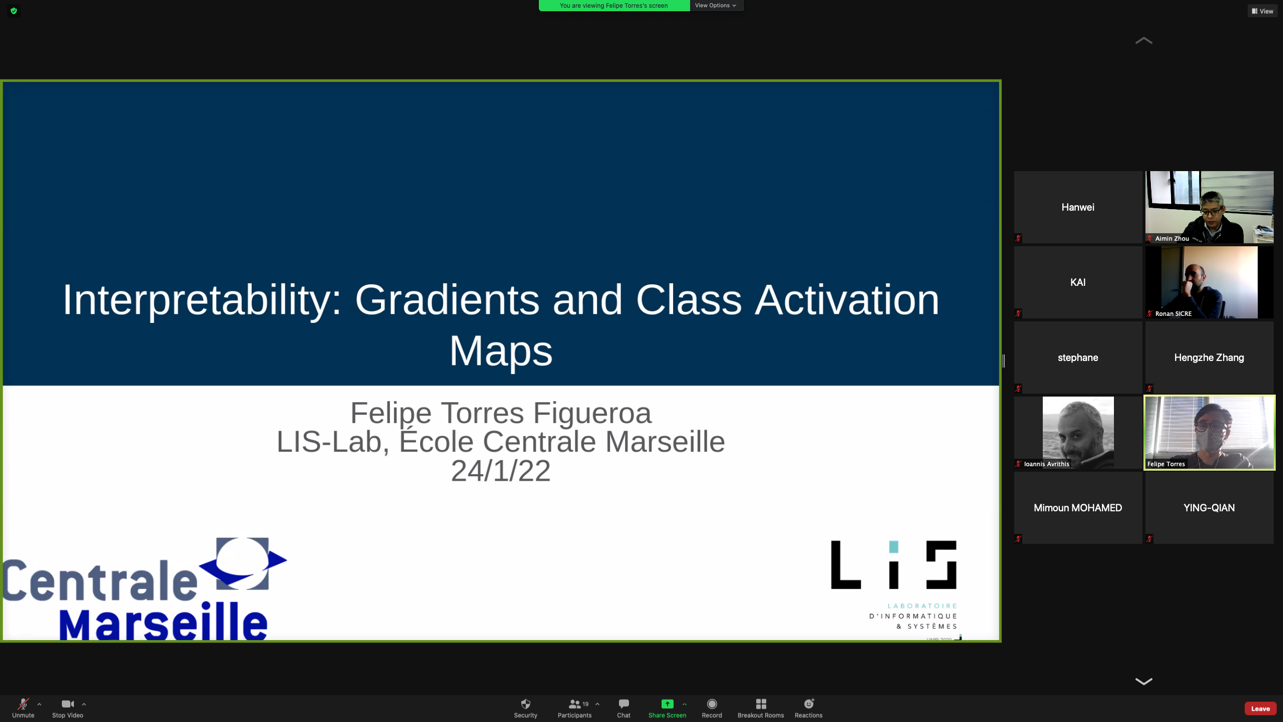This screenshot has height=722, width=1283.
Task: Expand audio options arrow beside Unmute
Action: click(39, 704)
